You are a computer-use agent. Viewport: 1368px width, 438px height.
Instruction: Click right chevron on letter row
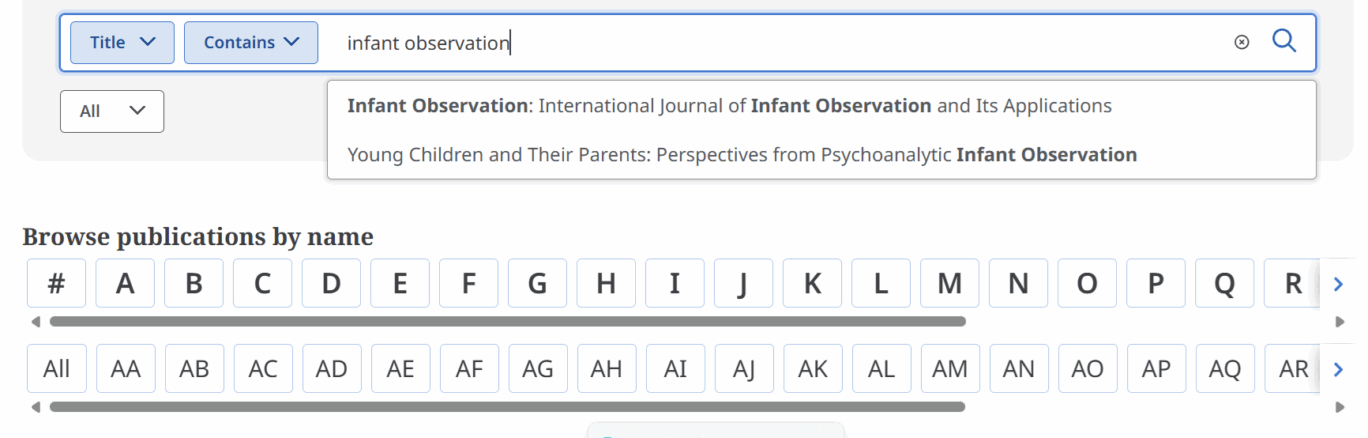coord(1339,284)
